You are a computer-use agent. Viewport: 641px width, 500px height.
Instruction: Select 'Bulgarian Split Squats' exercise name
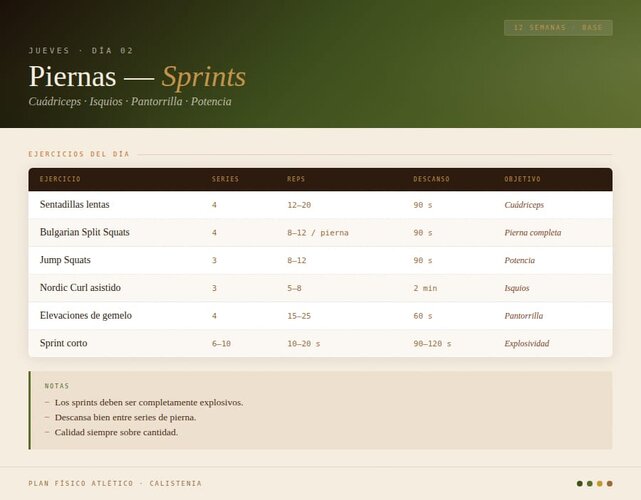[x=85, y=232]
